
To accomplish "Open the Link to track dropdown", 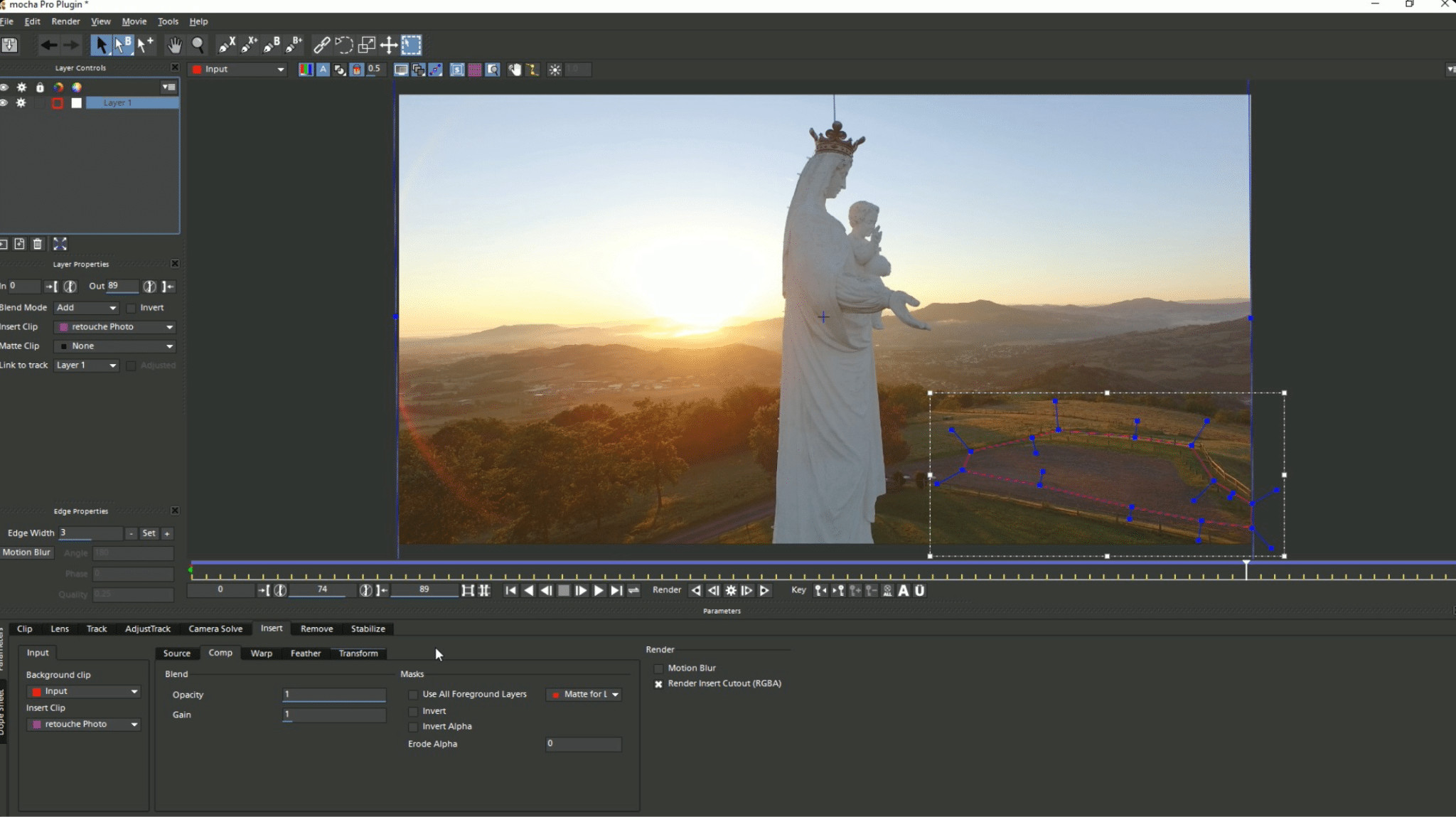I will click(x=86, y=365).
